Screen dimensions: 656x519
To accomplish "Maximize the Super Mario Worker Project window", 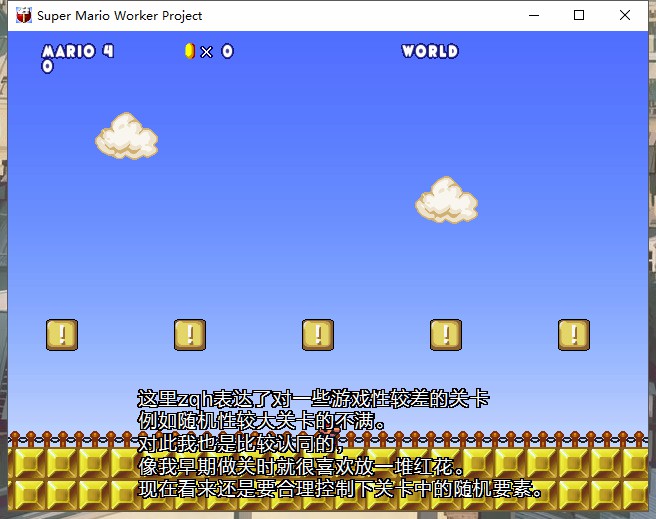I will 579,15.
